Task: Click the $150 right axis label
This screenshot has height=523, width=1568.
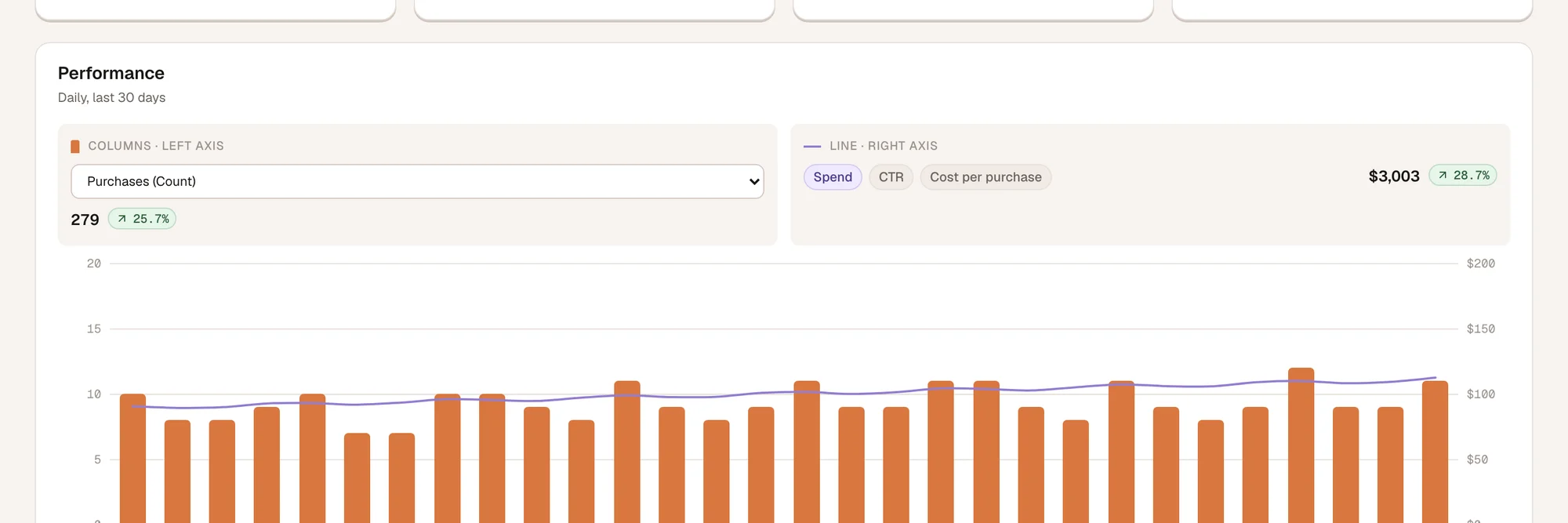Action: click(1481, 329)
